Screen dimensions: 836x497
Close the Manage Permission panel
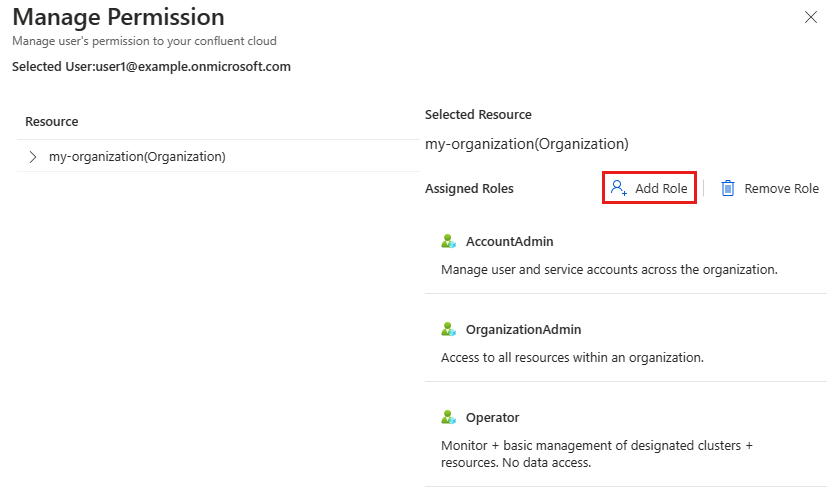click(x=809, y=17)
